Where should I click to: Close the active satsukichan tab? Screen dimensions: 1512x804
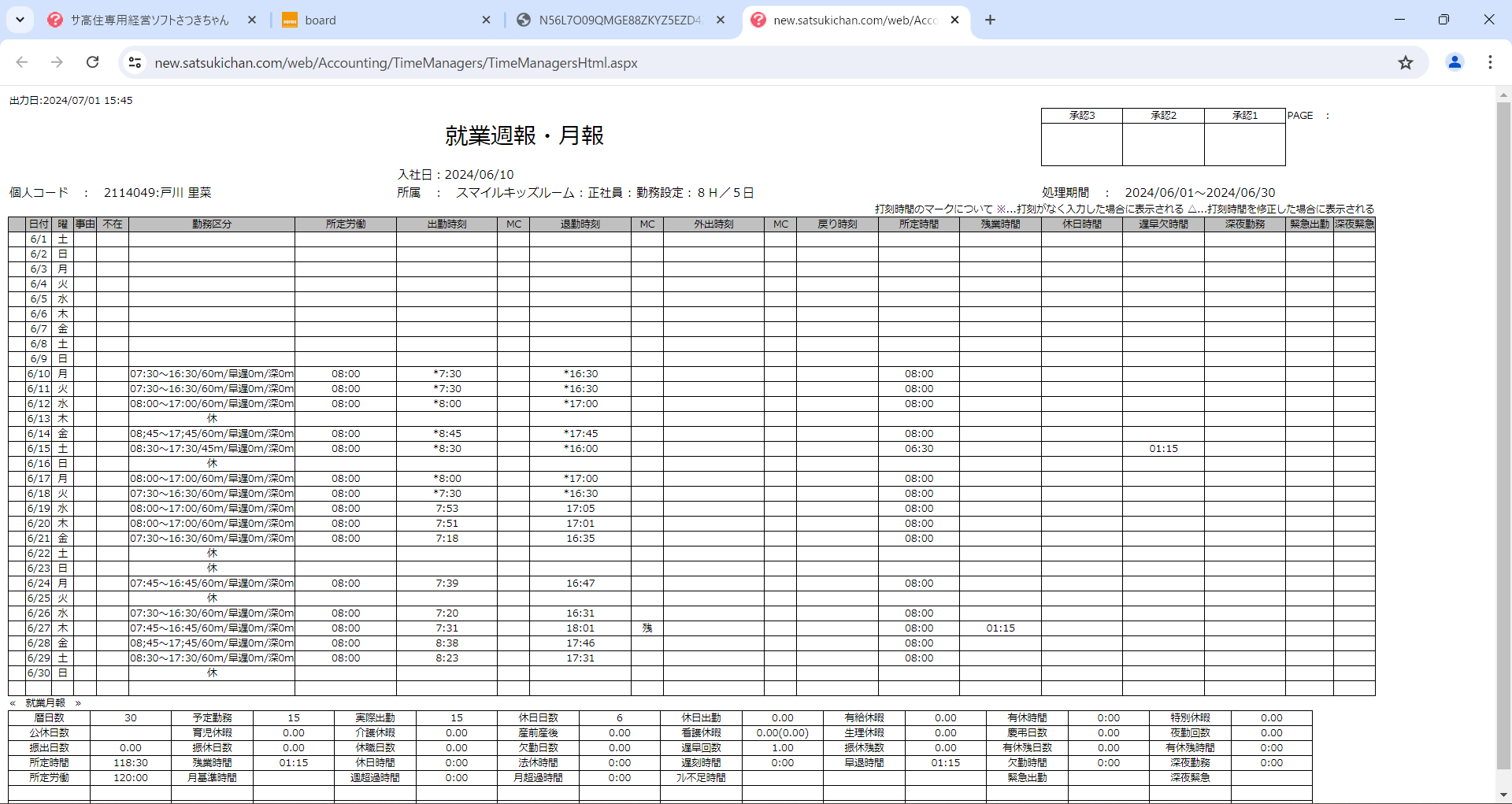pyautogui.click(x=954, y=20)
